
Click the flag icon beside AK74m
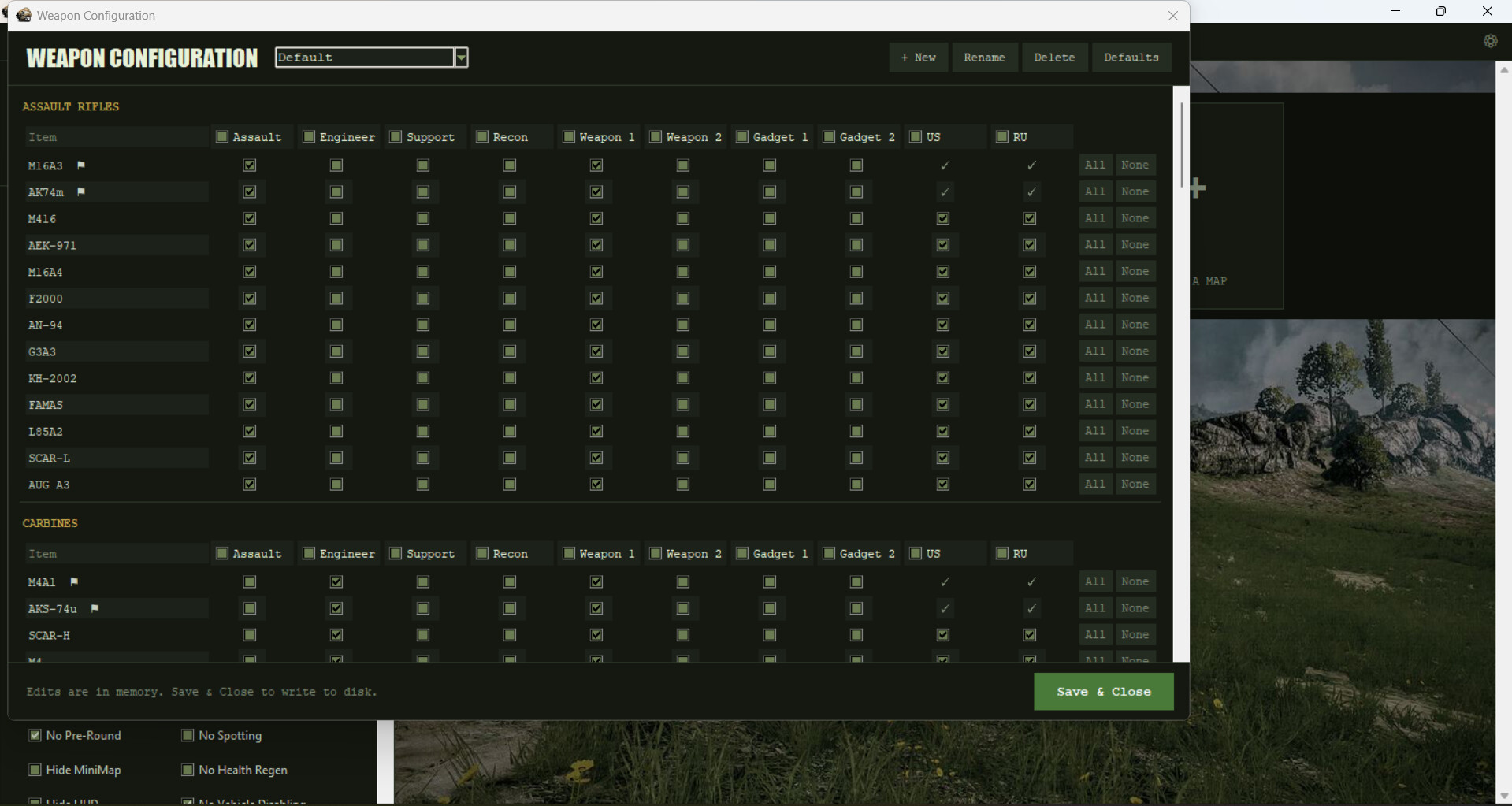(81, 192)
